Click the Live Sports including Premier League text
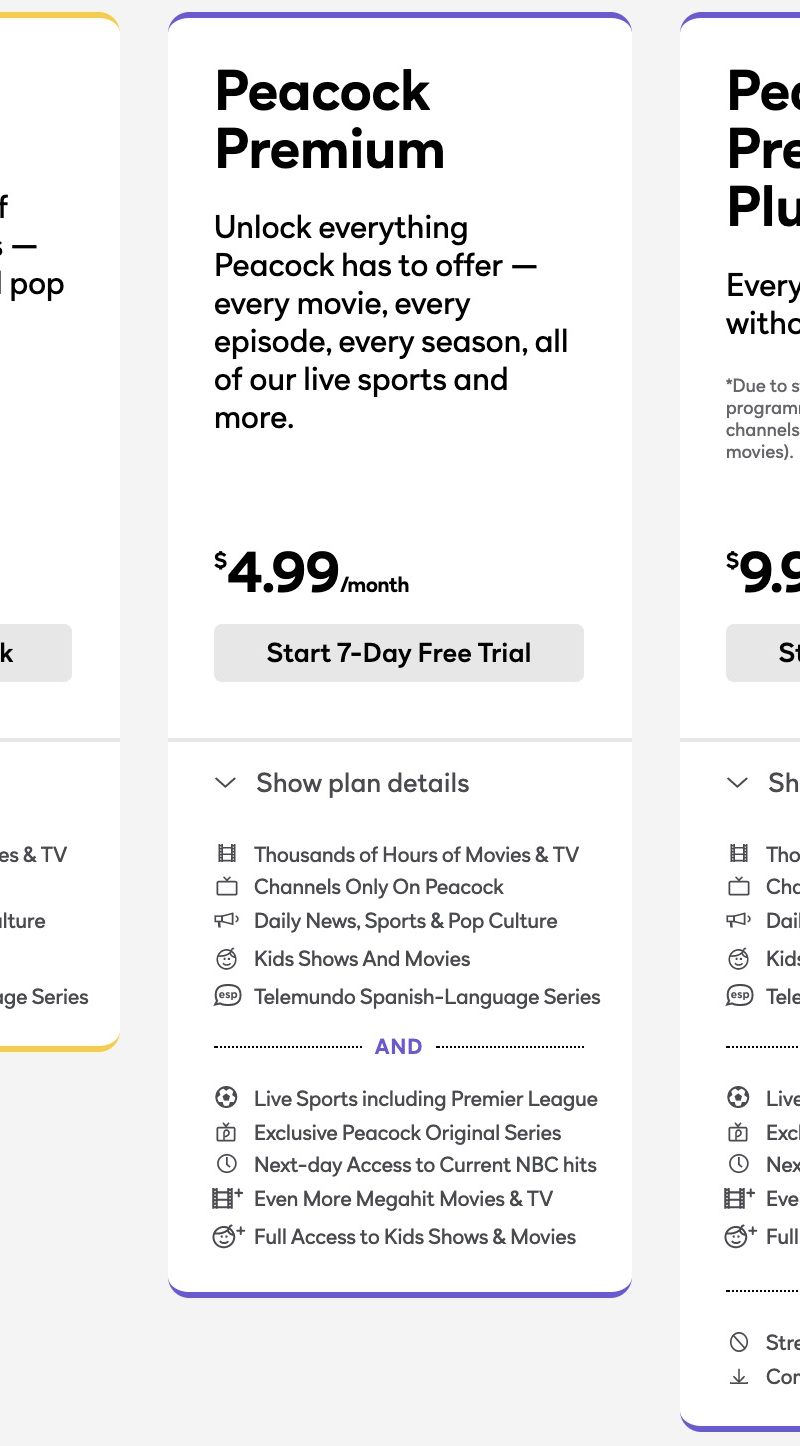This screenshot has width=800, height=1446. [425, 1099]
